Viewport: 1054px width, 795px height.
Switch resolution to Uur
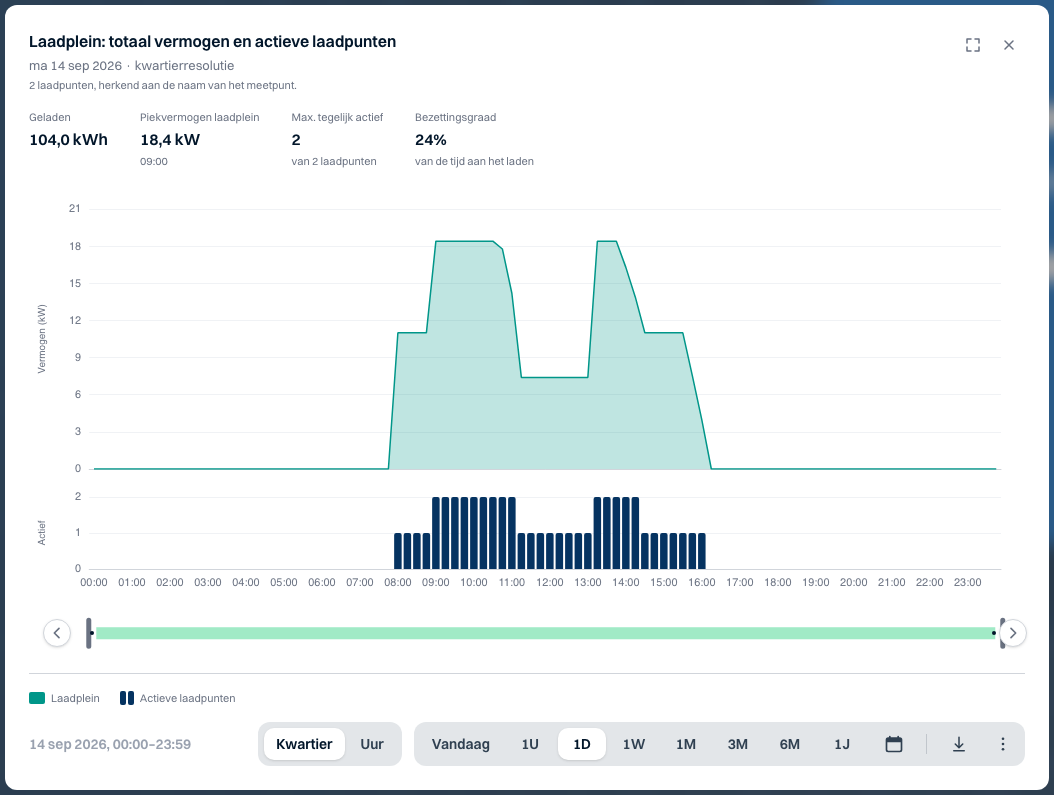pos(372,744)
